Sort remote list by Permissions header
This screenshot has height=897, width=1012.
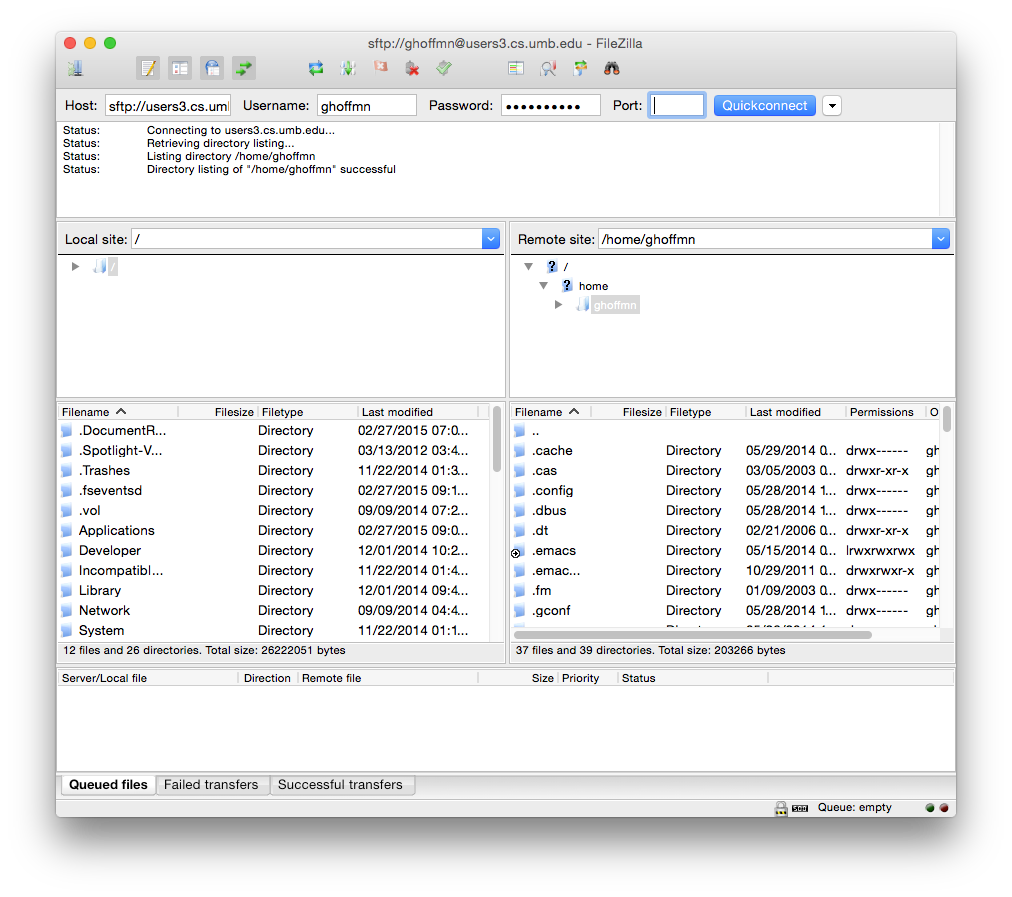[x=885, y=412]
